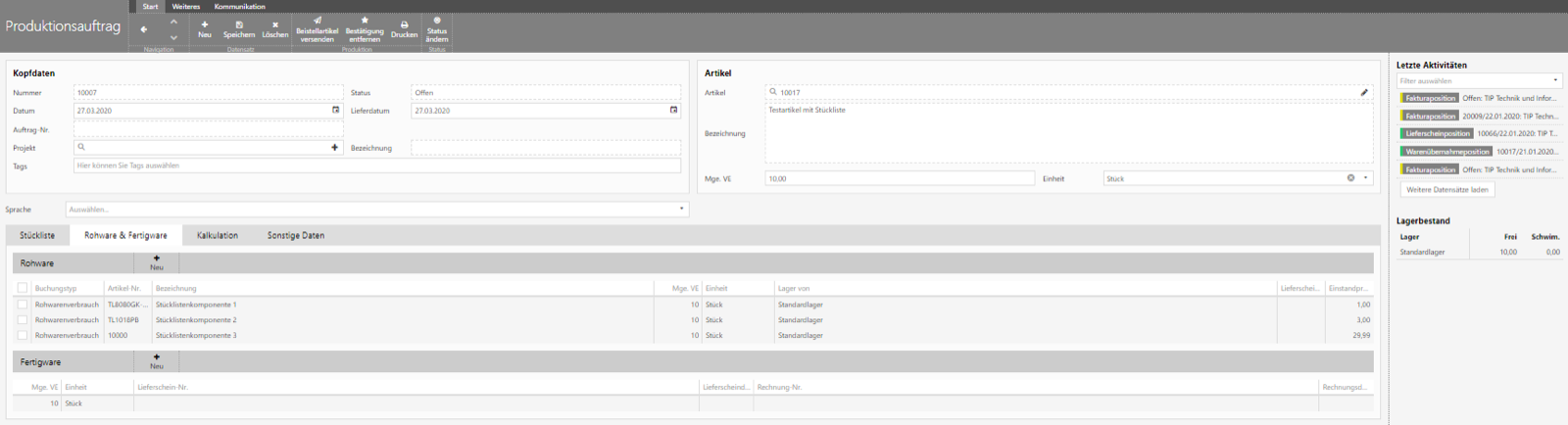1568x425 pixels.
Task: Tick checkbox for Stücklistenkomponente 1 row
Action: [x=23, y=305]
